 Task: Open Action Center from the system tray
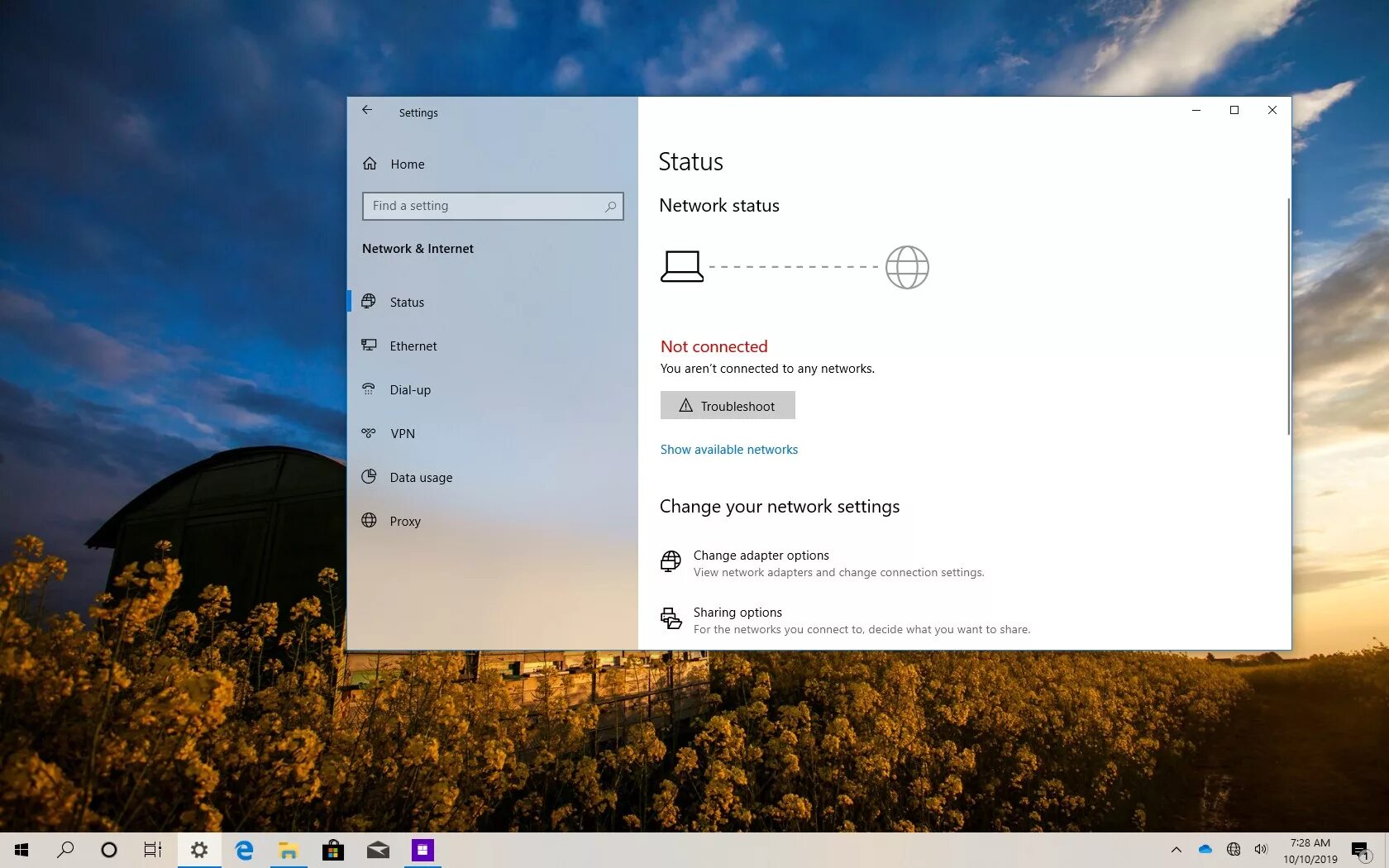pyautogui.click(x=1361, y=849)
